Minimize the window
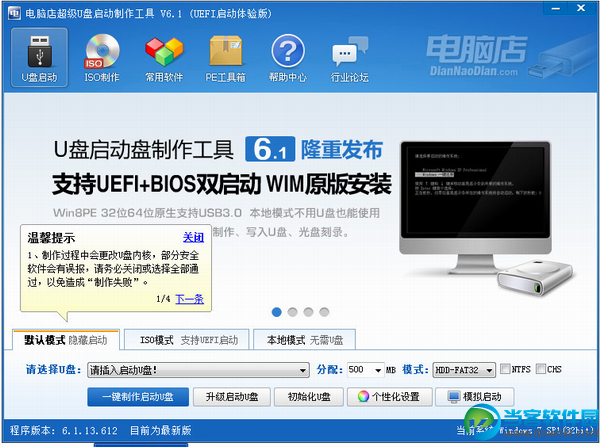Screen dimensions: 600x447 click(556, 8)
